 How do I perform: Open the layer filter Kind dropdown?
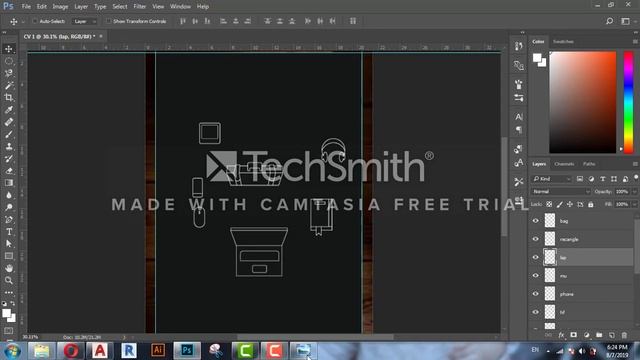pyautogui.click(x=551, y=179)
